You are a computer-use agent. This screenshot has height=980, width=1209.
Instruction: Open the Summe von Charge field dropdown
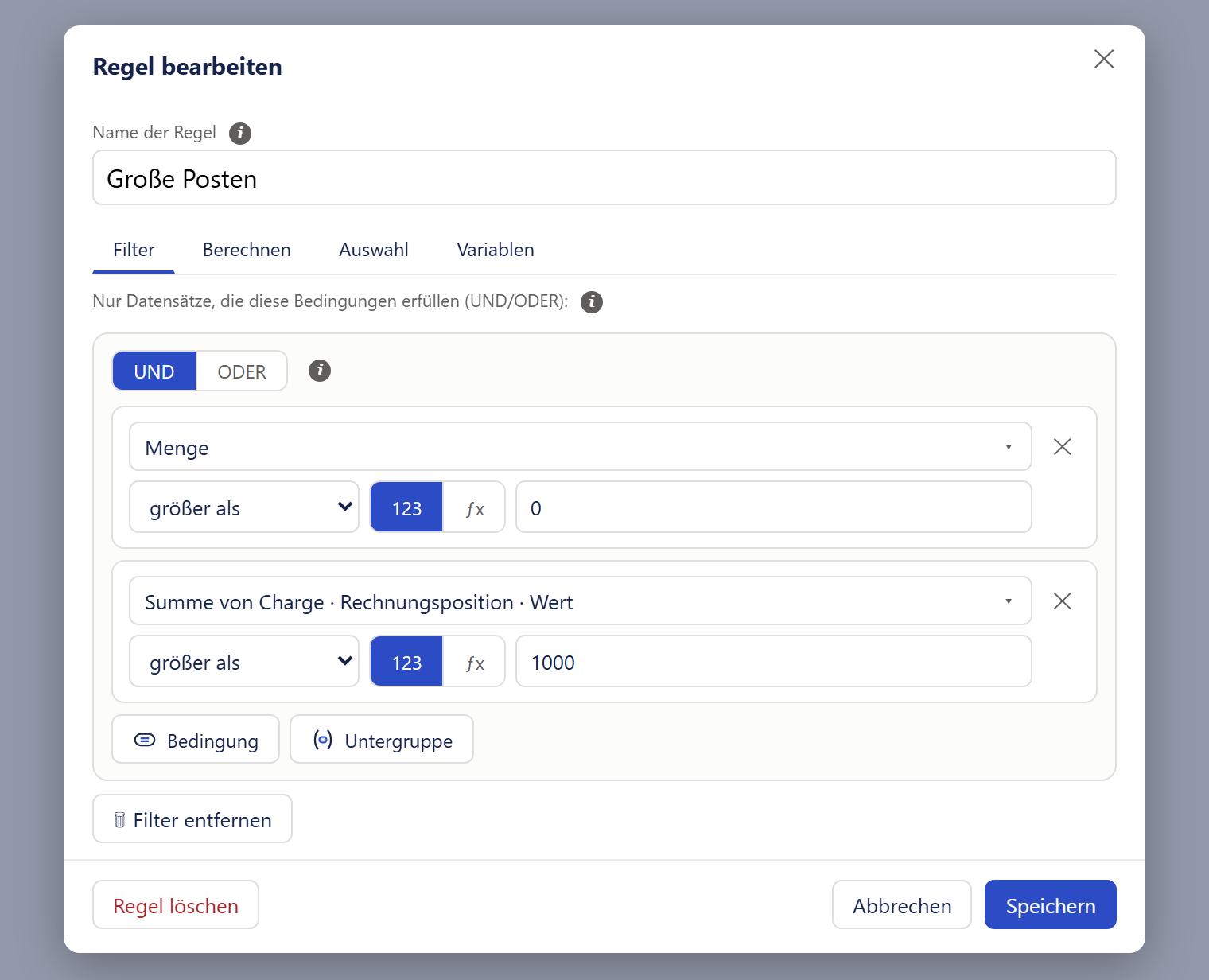pos(581,601)
